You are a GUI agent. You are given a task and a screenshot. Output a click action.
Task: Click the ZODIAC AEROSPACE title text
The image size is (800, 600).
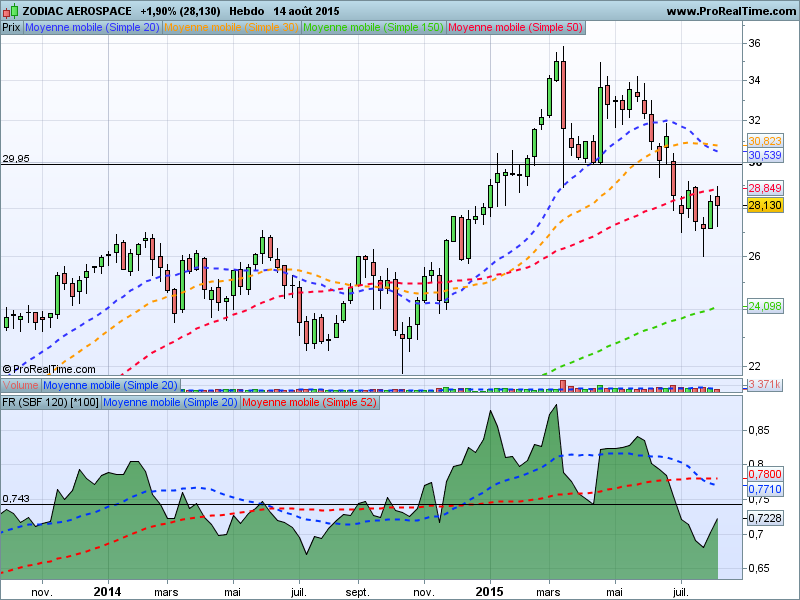(77, 11)
